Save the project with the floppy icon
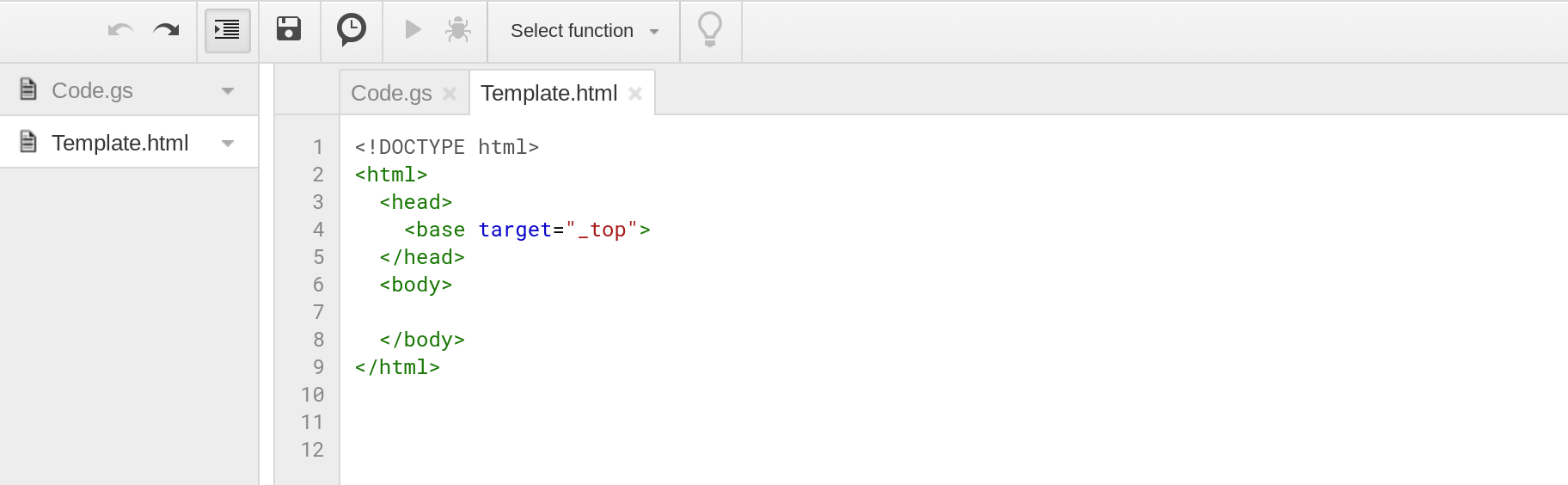The width and height of the screenshot is (1568, 485). point(289,29)
